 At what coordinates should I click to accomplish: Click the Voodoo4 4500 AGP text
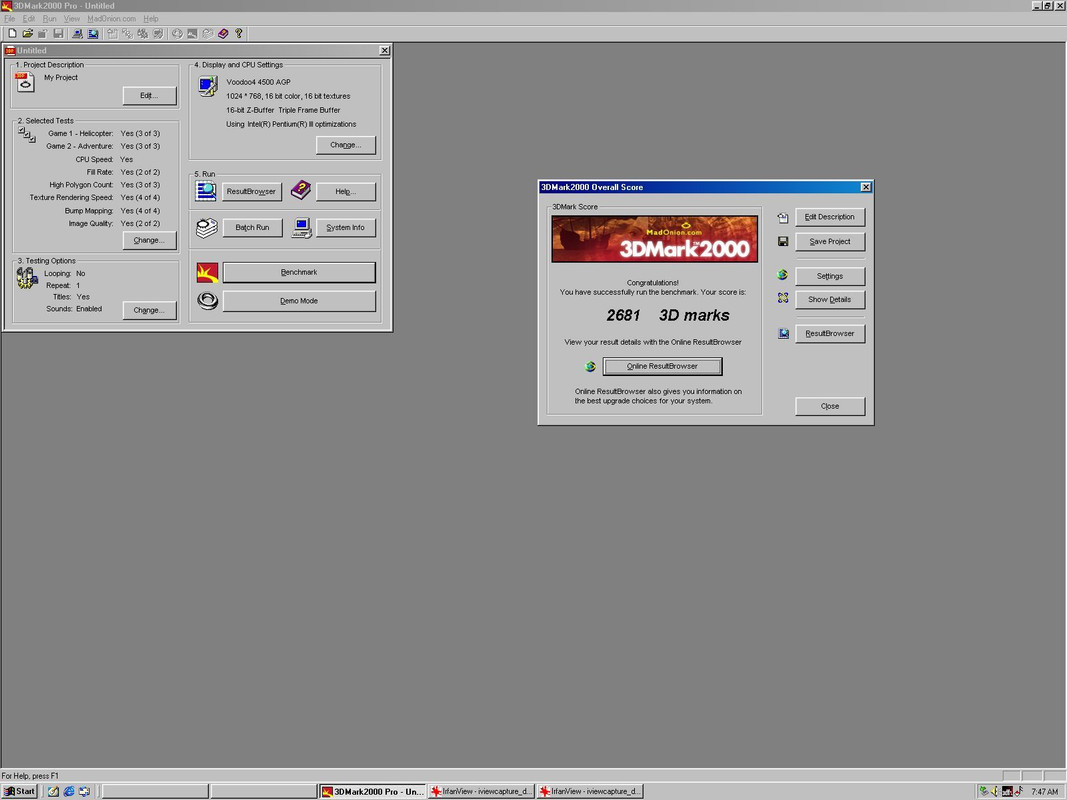pos(259,82)
